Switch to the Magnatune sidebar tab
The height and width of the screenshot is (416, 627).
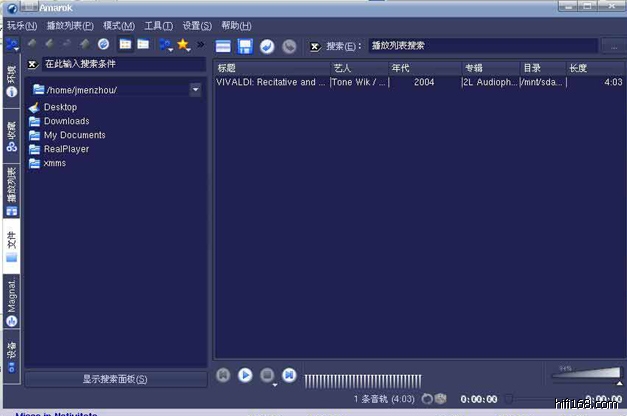click(x=11, y=300)
